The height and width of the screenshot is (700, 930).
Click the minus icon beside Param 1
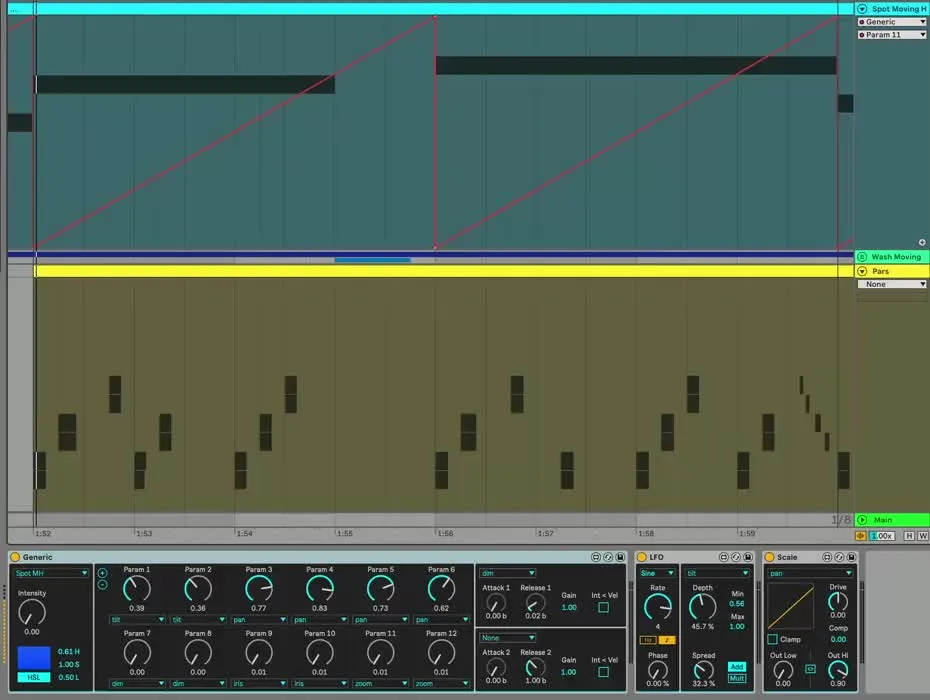[x=102, y=584]
